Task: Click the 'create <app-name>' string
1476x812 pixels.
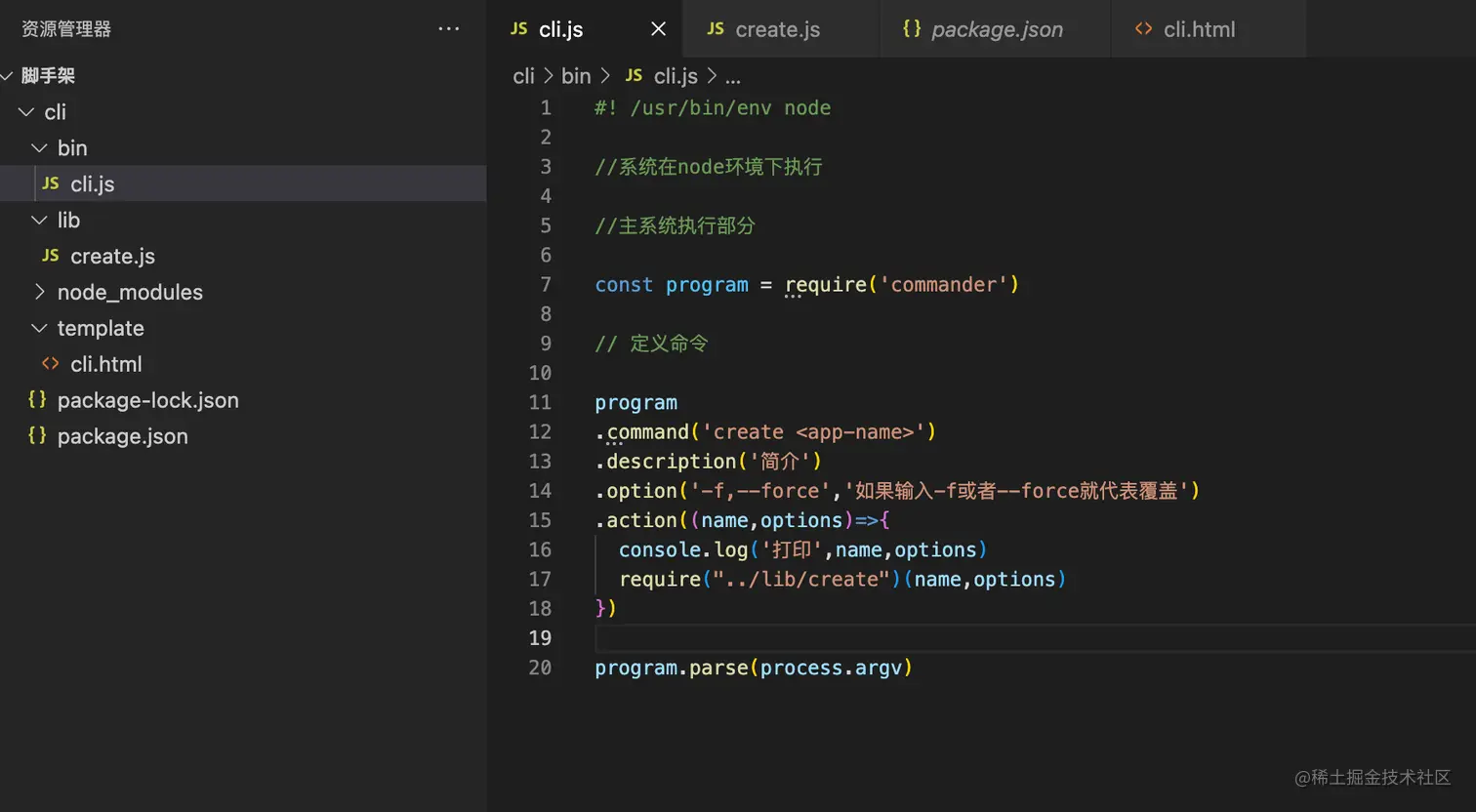Action: click(x=813, y=432)
